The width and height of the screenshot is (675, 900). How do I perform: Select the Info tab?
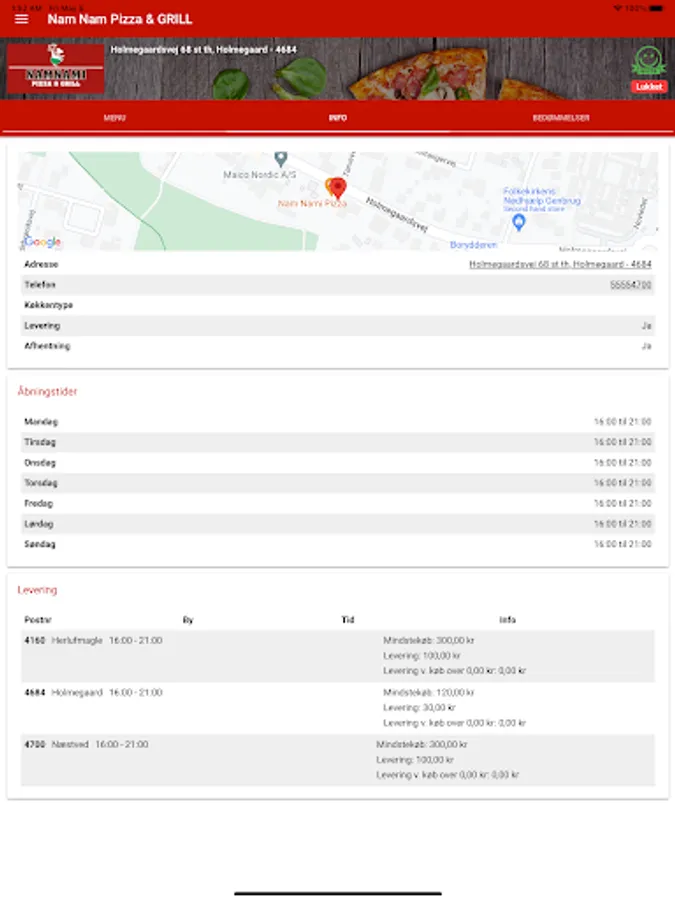pos(338,118)
